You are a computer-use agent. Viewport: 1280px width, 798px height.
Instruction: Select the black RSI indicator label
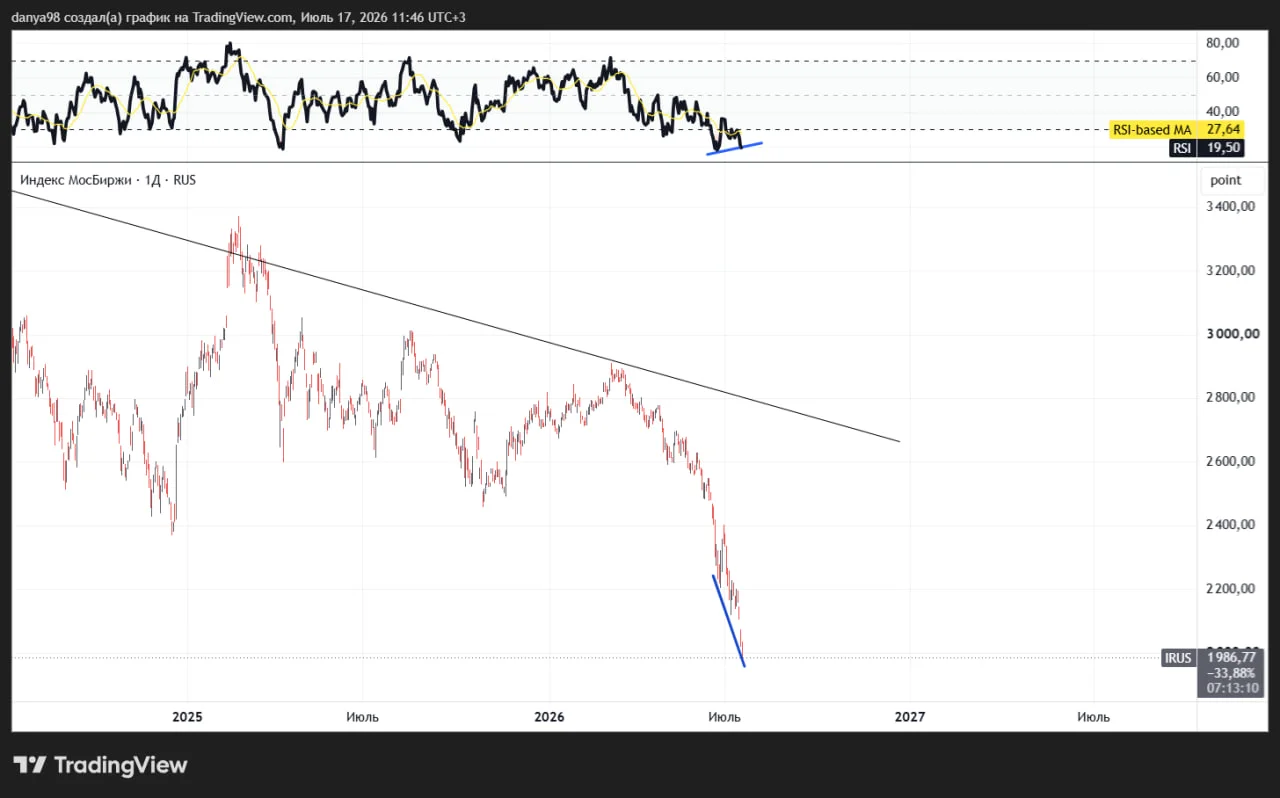point(1181,148)
